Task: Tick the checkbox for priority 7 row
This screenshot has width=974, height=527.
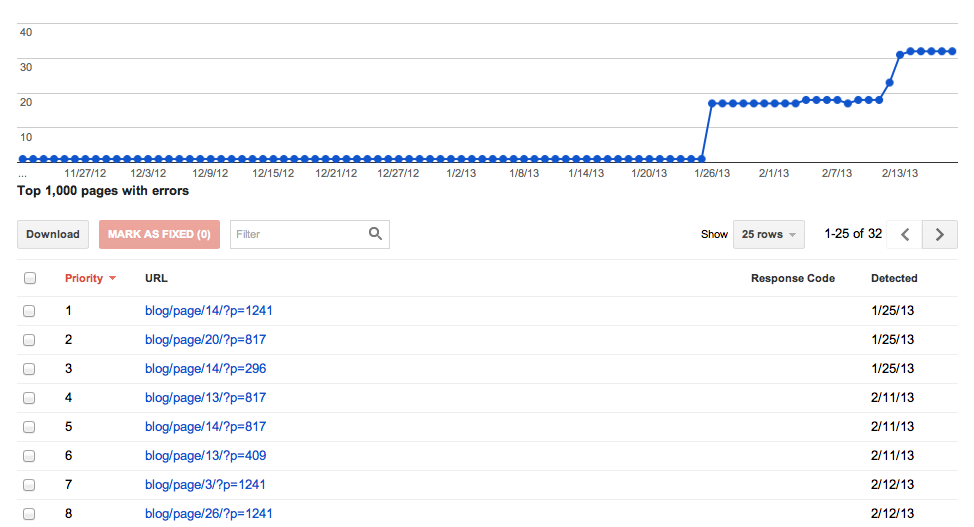Action: point(29,485)
